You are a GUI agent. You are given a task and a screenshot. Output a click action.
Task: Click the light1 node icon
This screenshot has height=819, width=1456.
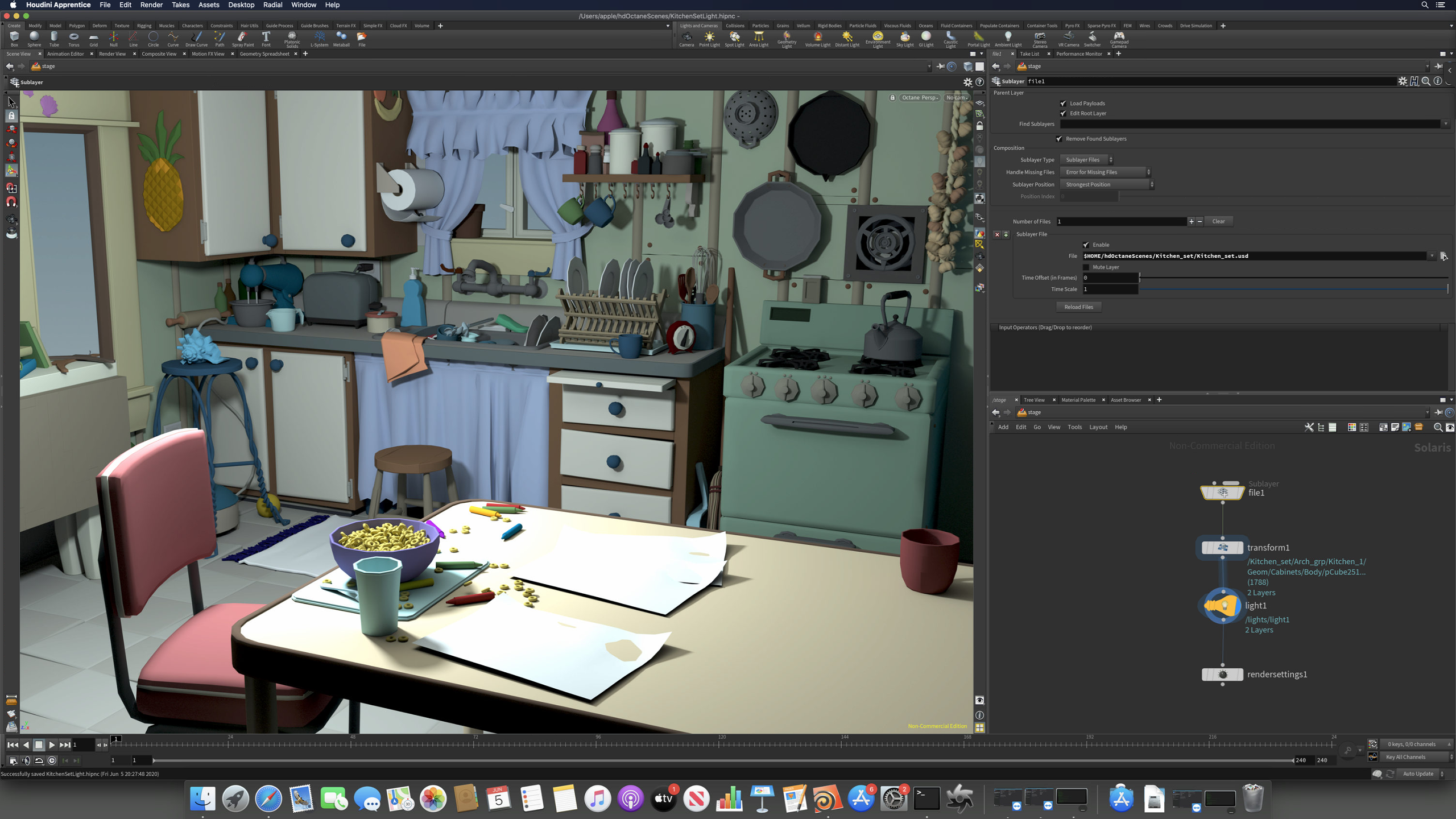1222,606
